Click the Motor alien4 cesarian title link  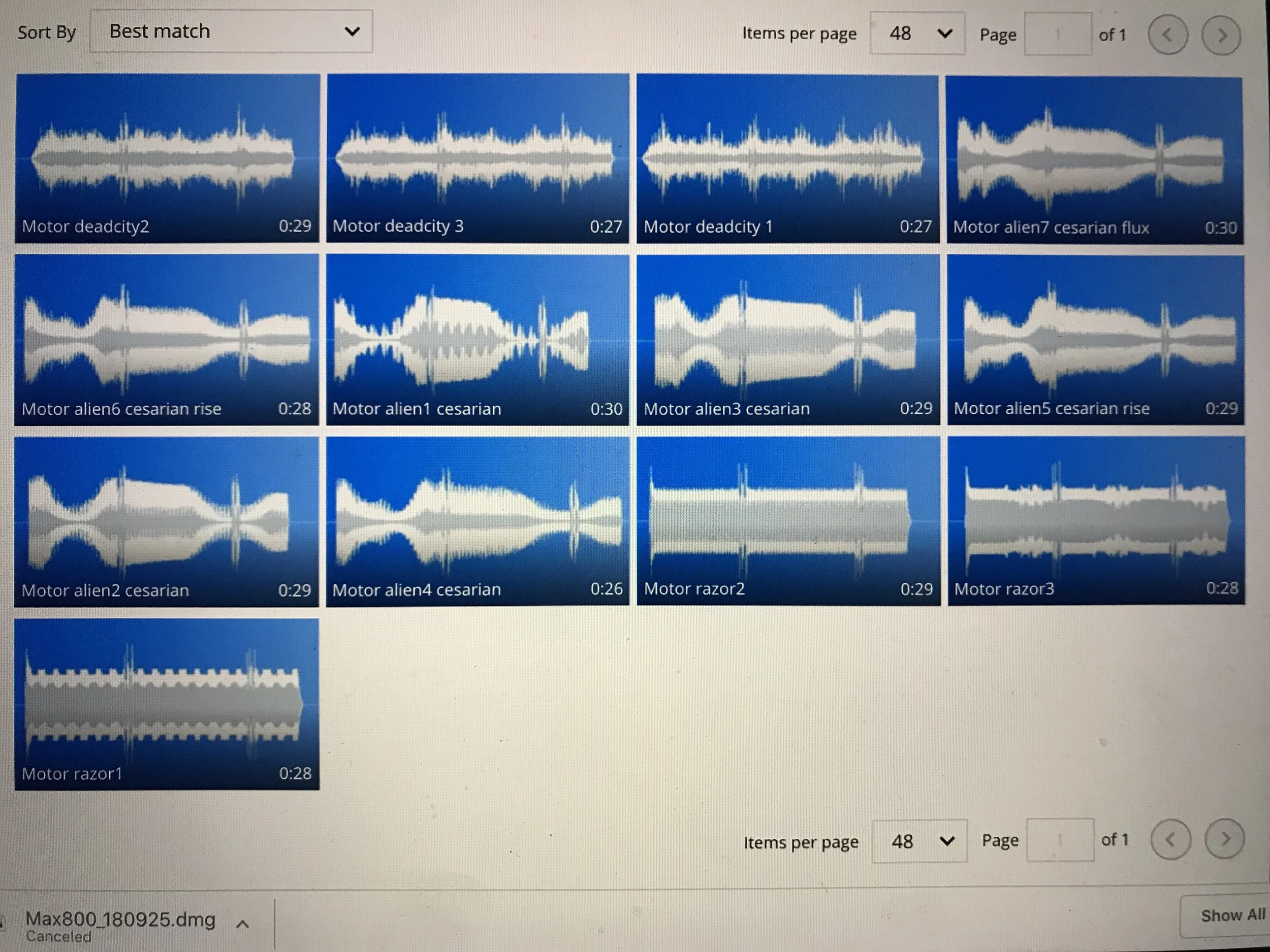[416, 590]
